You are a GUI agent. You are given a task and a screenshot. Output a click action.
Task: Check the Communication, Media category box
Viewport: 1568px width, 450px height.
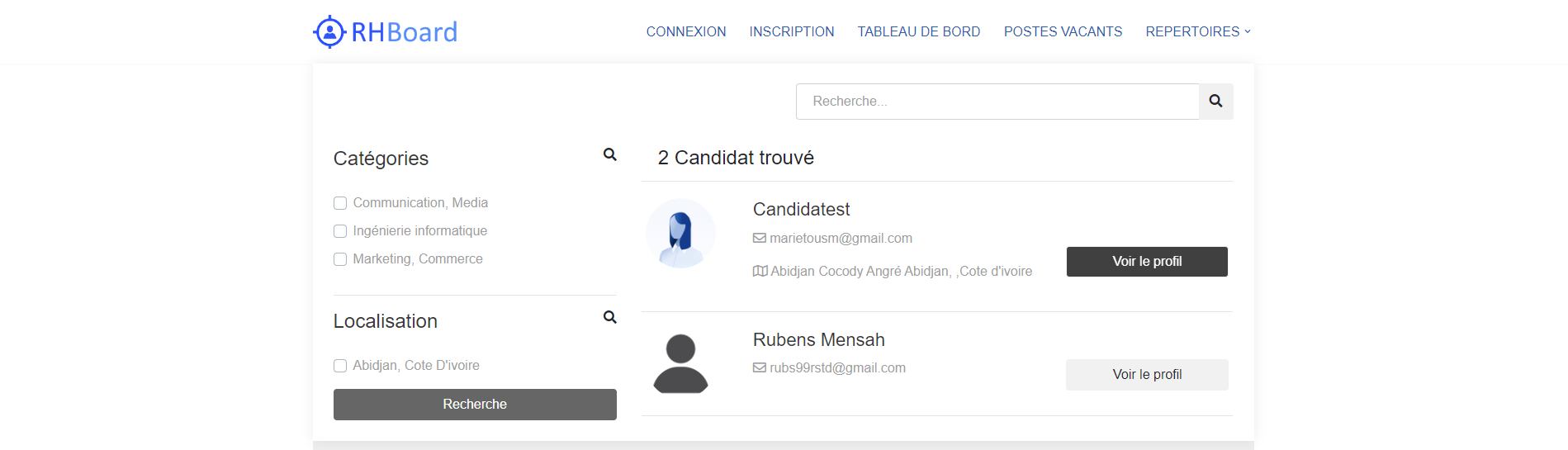coord(340,203)
